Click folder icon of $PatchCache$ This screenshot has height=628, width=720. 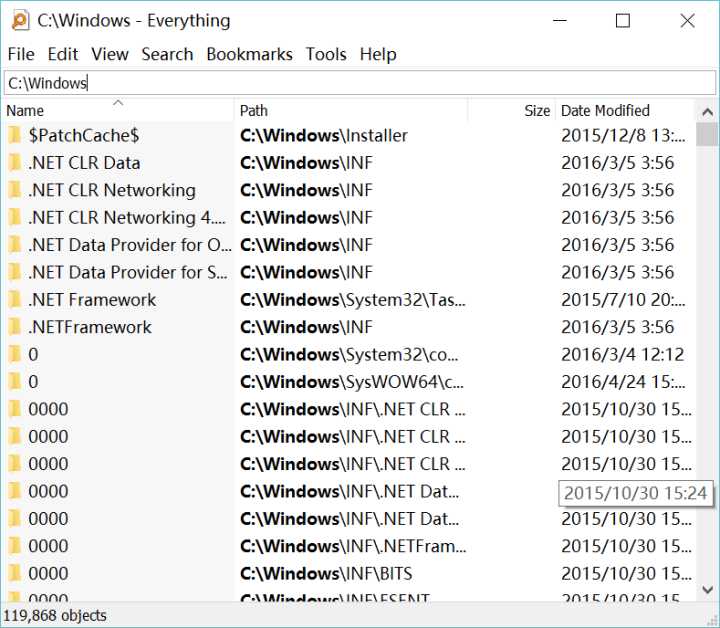pyautogui.click(x=15, y=135)
